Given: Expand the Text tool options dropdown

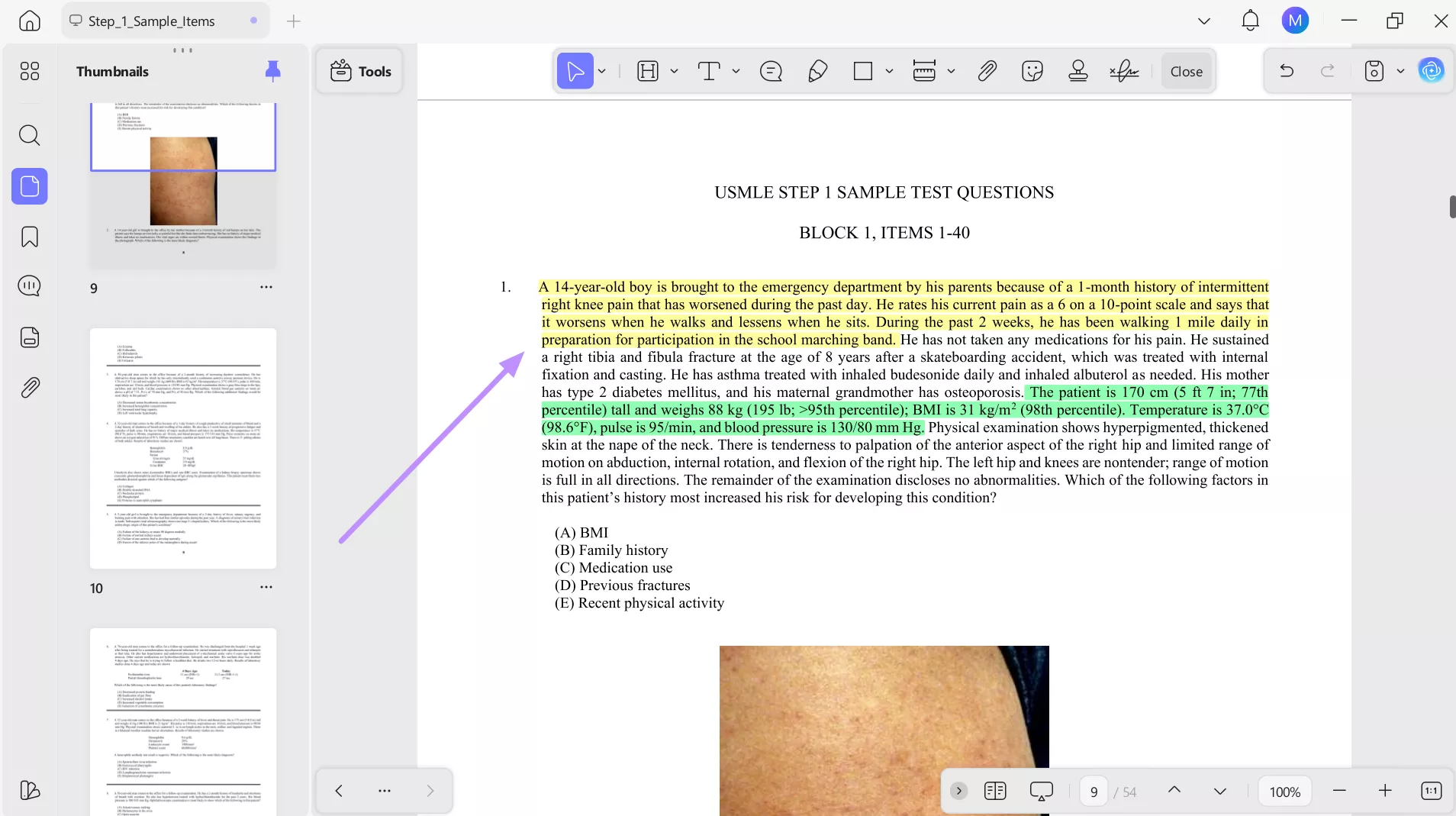Looking at the screenshot, I should tap(736, 71).
